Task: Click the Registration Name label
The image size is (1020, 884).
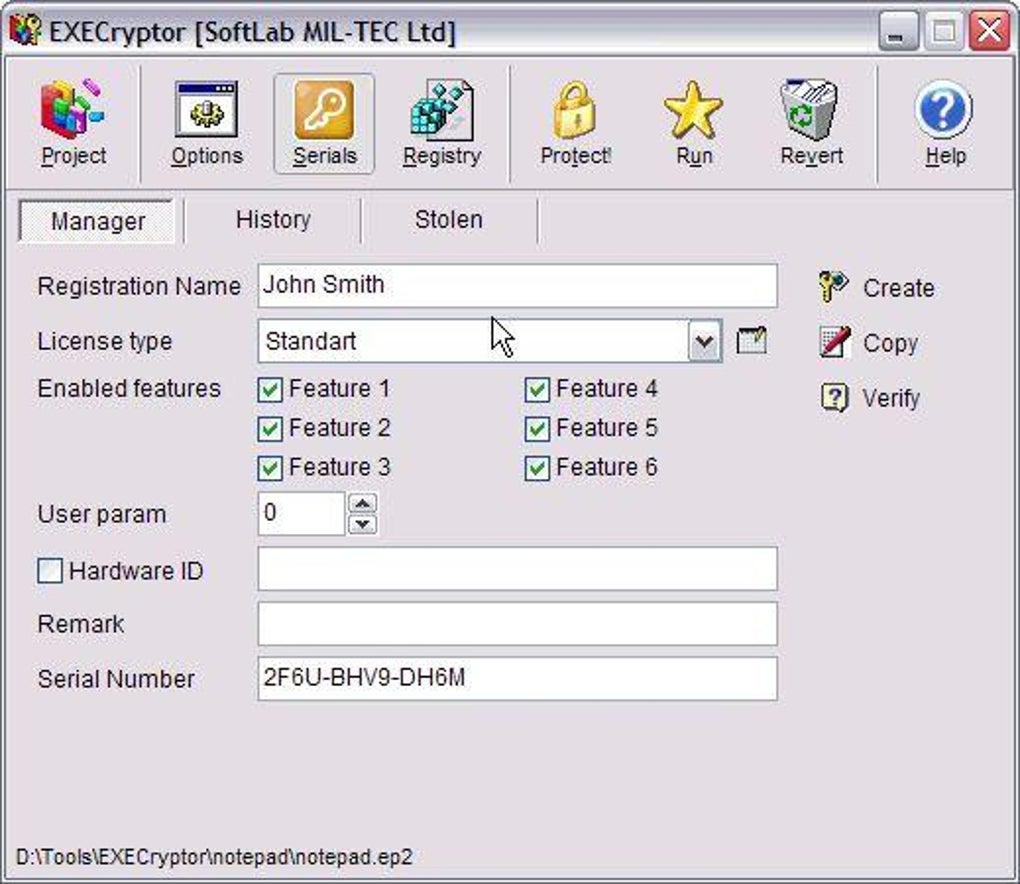Action: (139, 286)
